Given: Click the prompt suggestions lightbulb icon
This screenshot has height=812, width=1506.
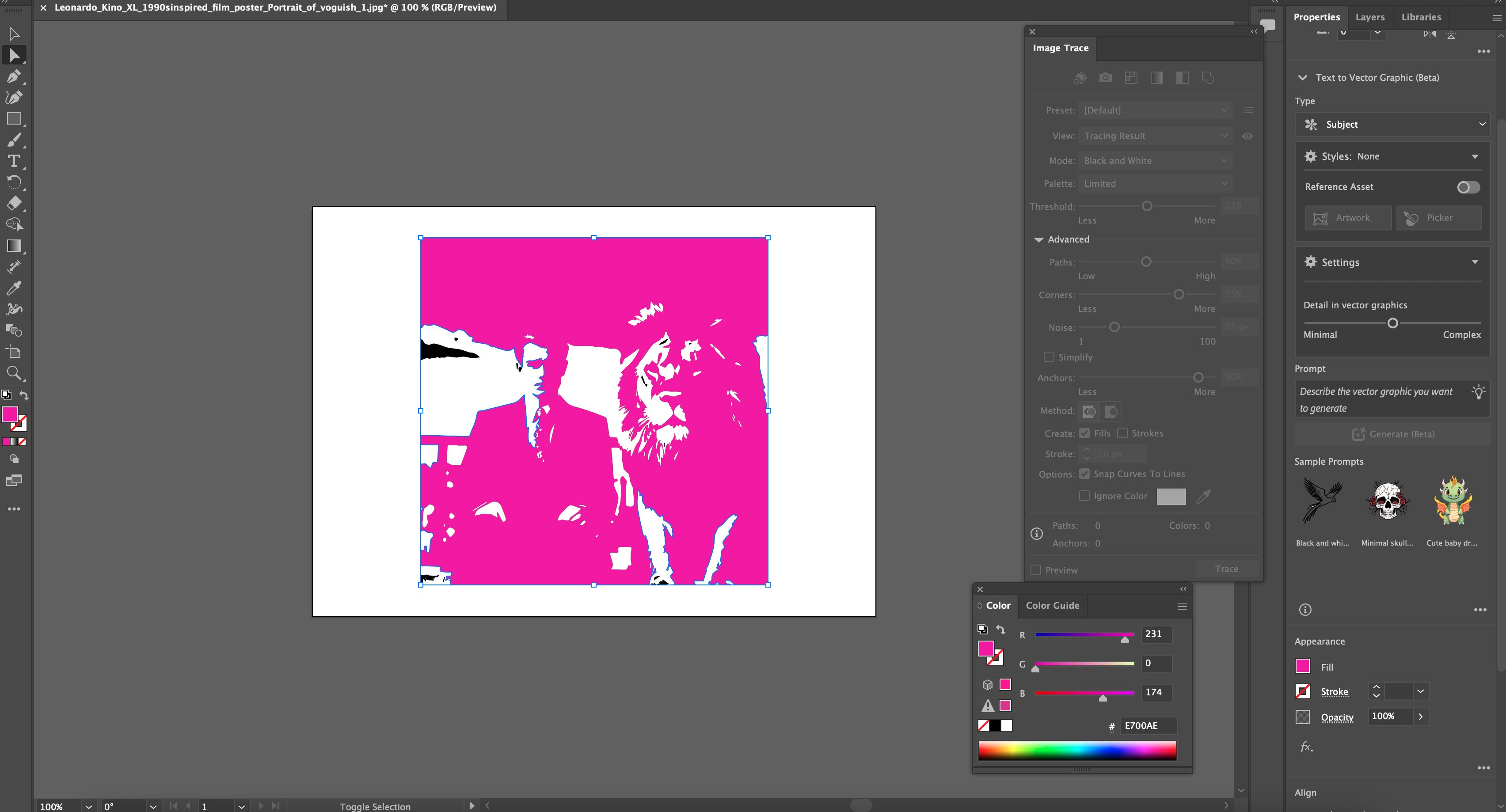Looking at the screenshot, I should (1479, 392).
